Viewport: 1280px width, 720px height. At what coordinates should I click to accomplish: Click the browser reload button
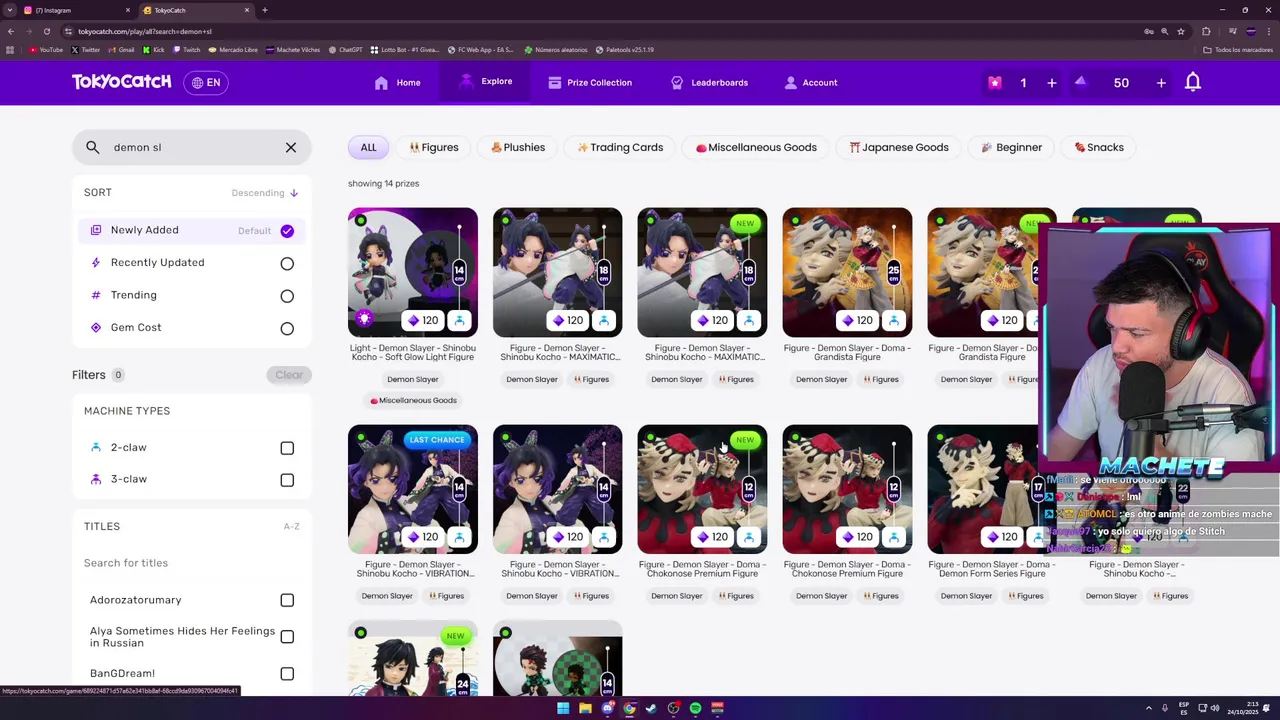[x=46, y=31]
